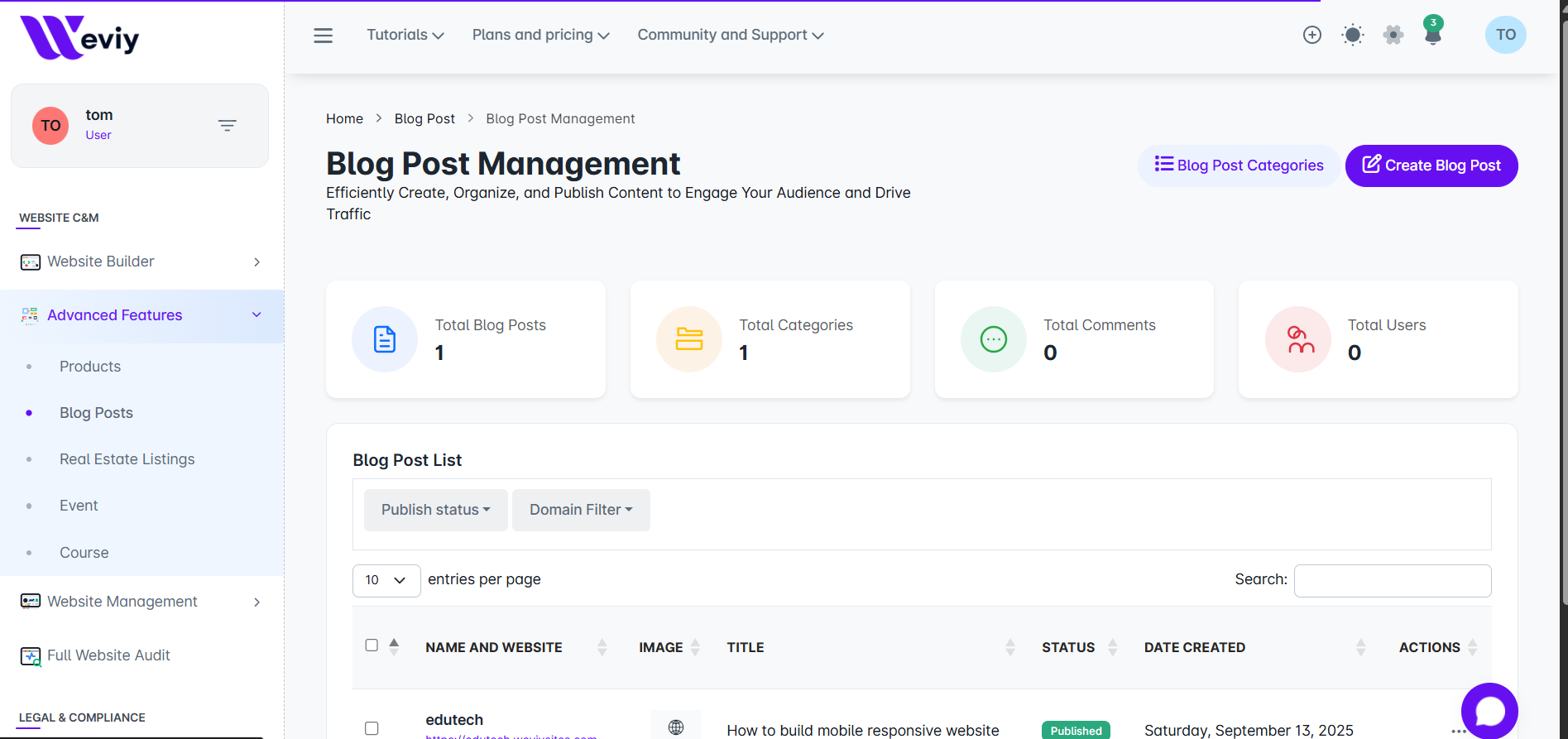Open the Tutorials menu

click(405, 35)
